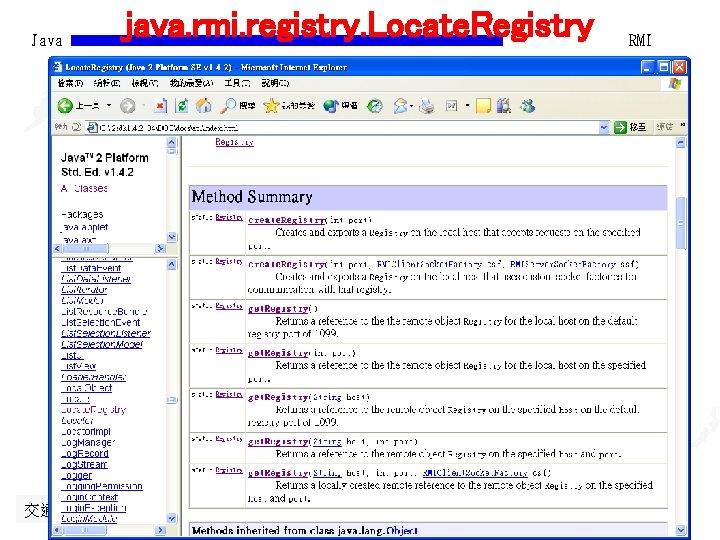Open the LoginContext class link
Viewport: 720px width, 540px height.
click(x=90, y=497)
